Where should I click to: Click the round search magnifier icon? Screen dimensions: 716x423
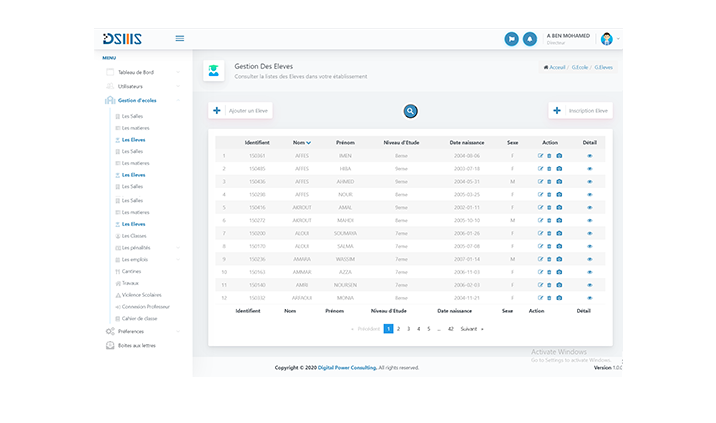point(410,111)
